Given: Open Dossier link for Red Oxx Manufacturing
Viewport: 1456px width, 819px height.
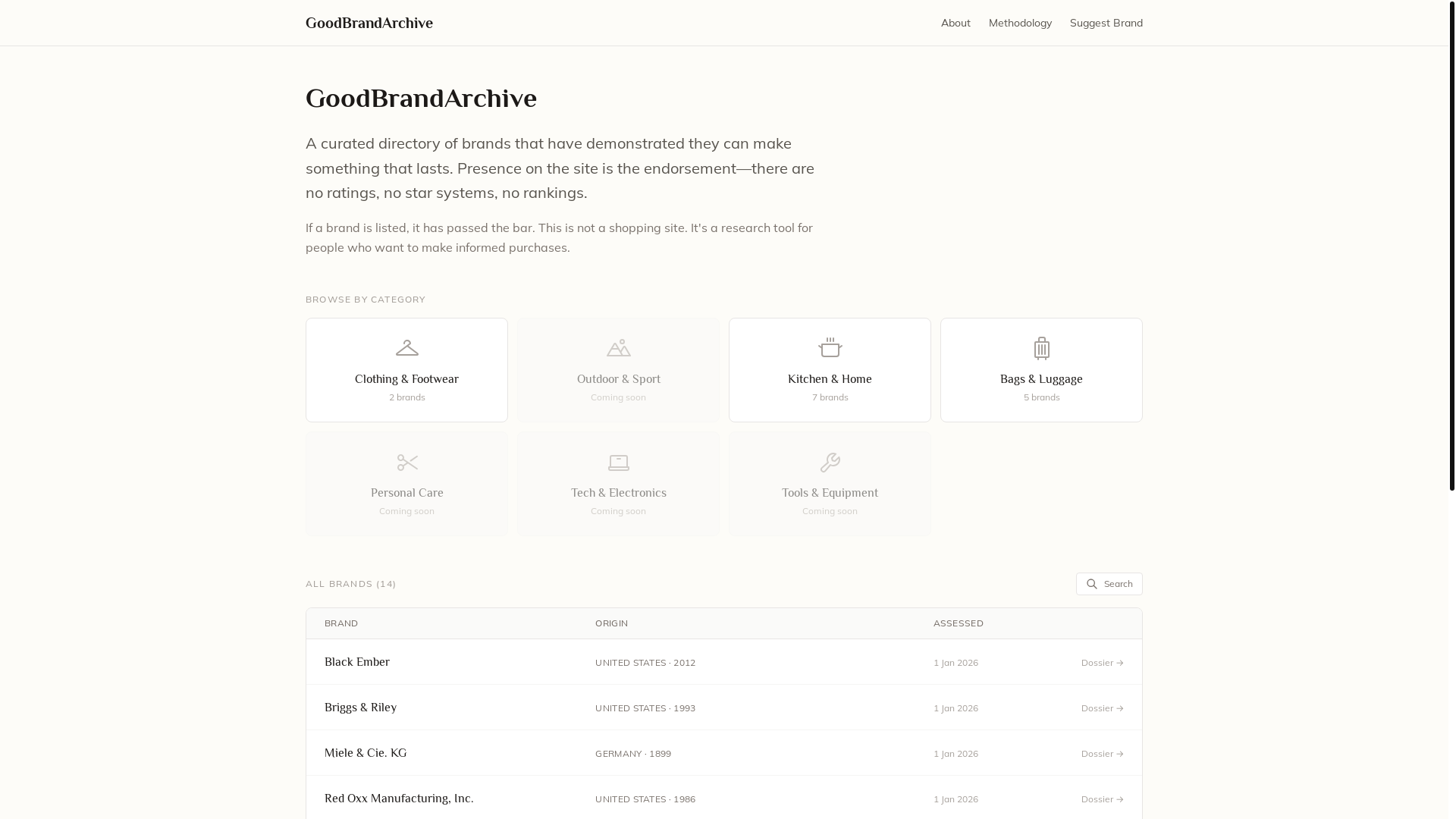Looking at the screenshot, I should [1103, 799].
